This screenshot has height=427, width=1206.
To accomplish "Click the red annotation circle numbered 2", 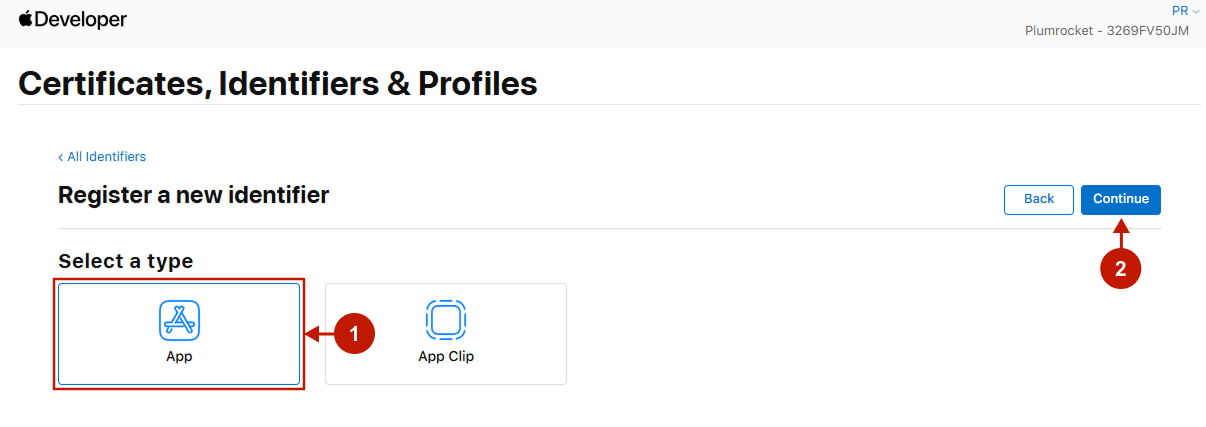I will (x=1120, y=268).
